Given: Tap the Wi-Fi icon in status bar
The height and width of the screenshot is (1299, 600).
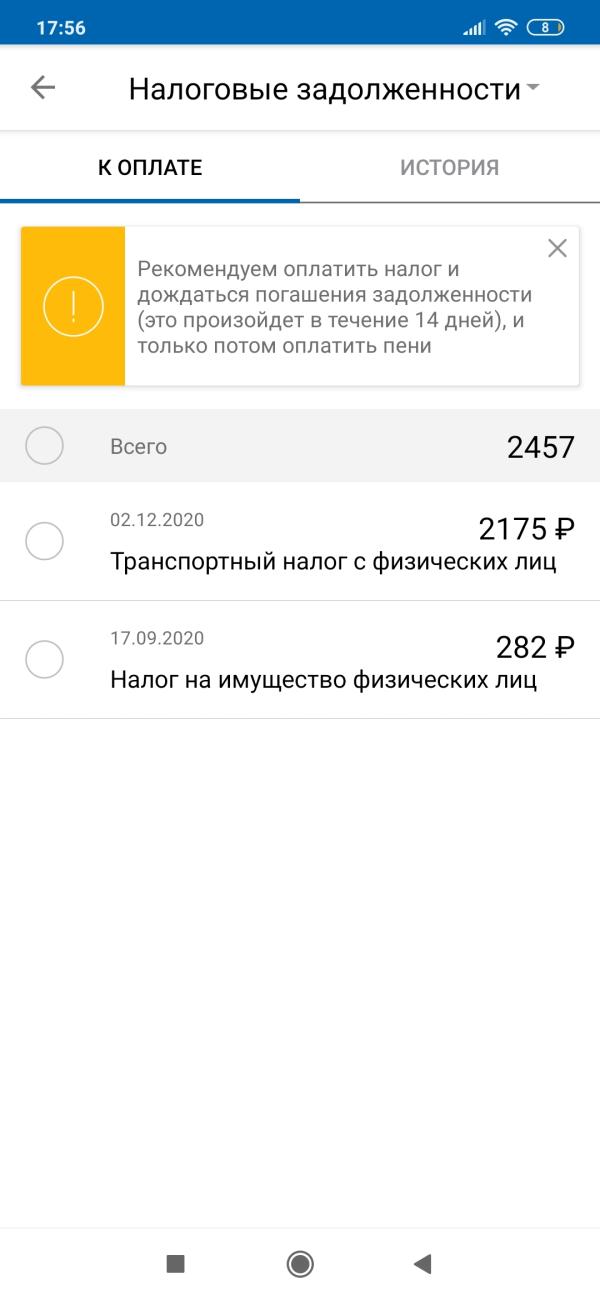Looking at the screenshot, I should (x=505, y=28).
